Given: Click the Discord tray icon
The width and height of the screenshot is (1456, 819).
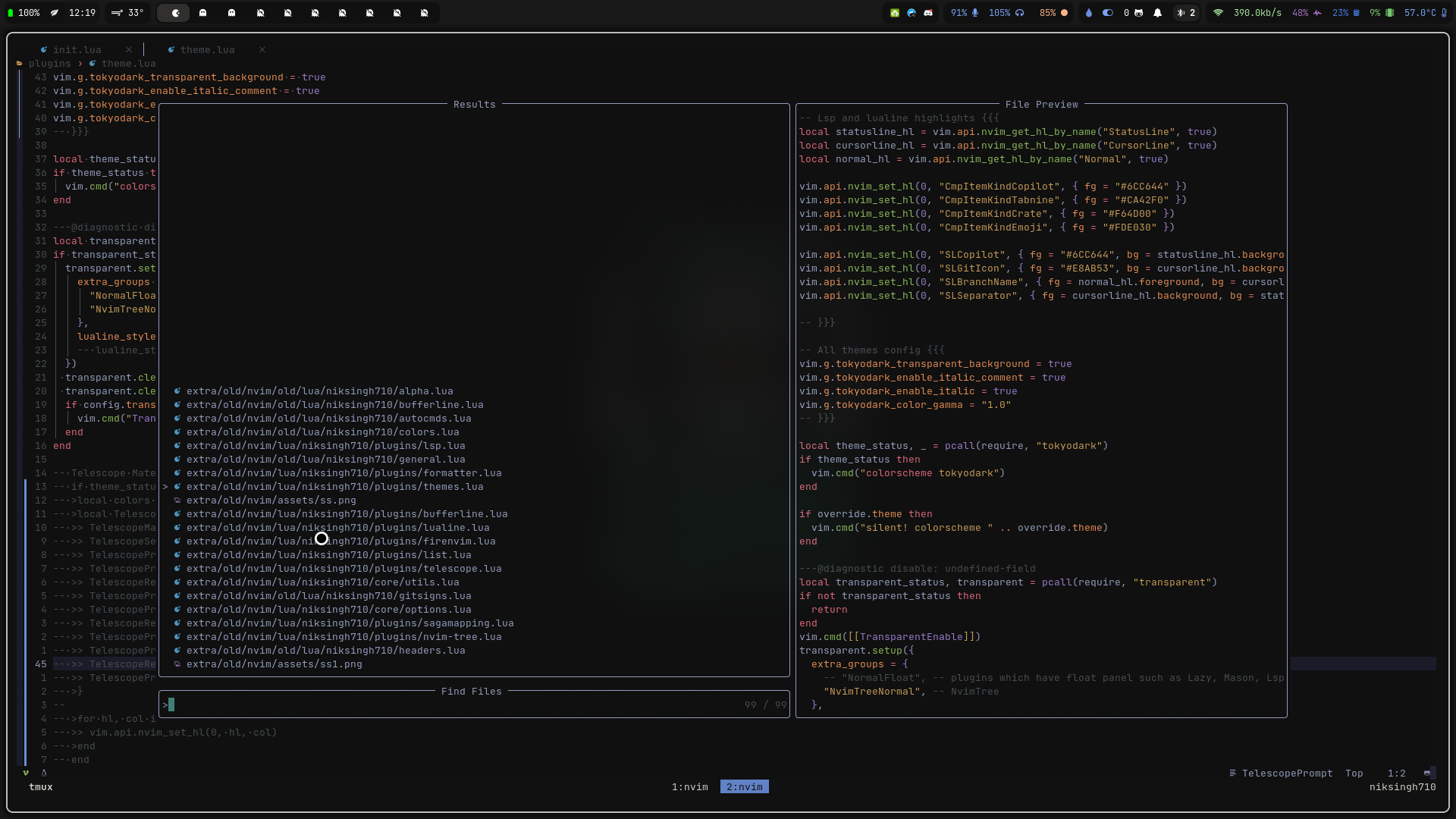Looking at the screenshot, I should 928,13.
